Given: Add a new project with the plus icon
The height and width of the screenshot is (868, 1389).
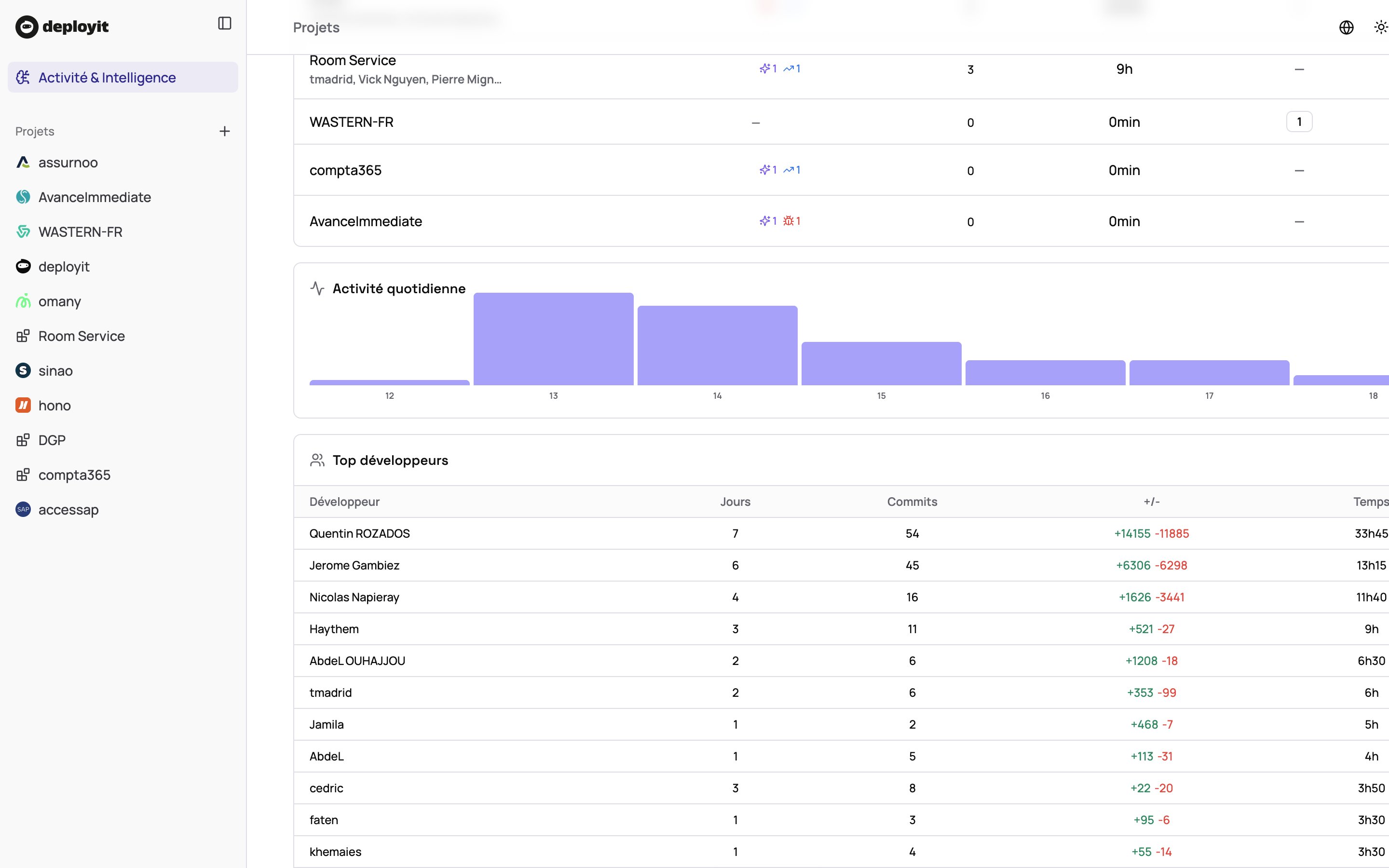Looking at the screenshot, I should click(224, 131).
